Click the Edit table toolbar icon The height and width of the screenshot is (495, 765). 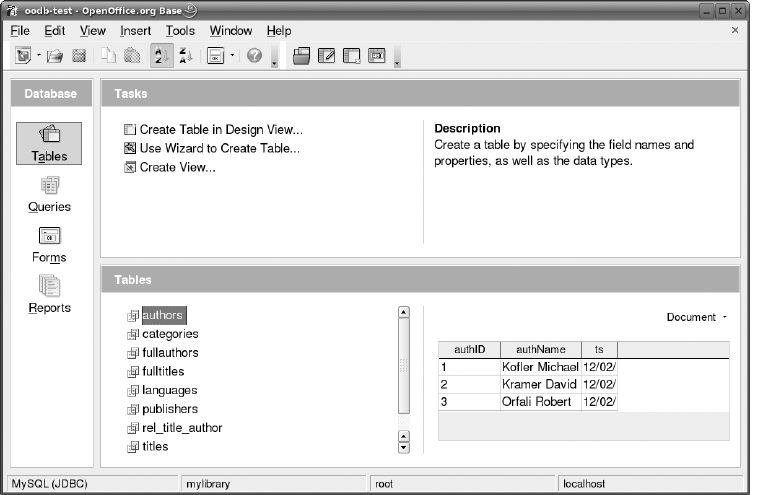(326, 56)
